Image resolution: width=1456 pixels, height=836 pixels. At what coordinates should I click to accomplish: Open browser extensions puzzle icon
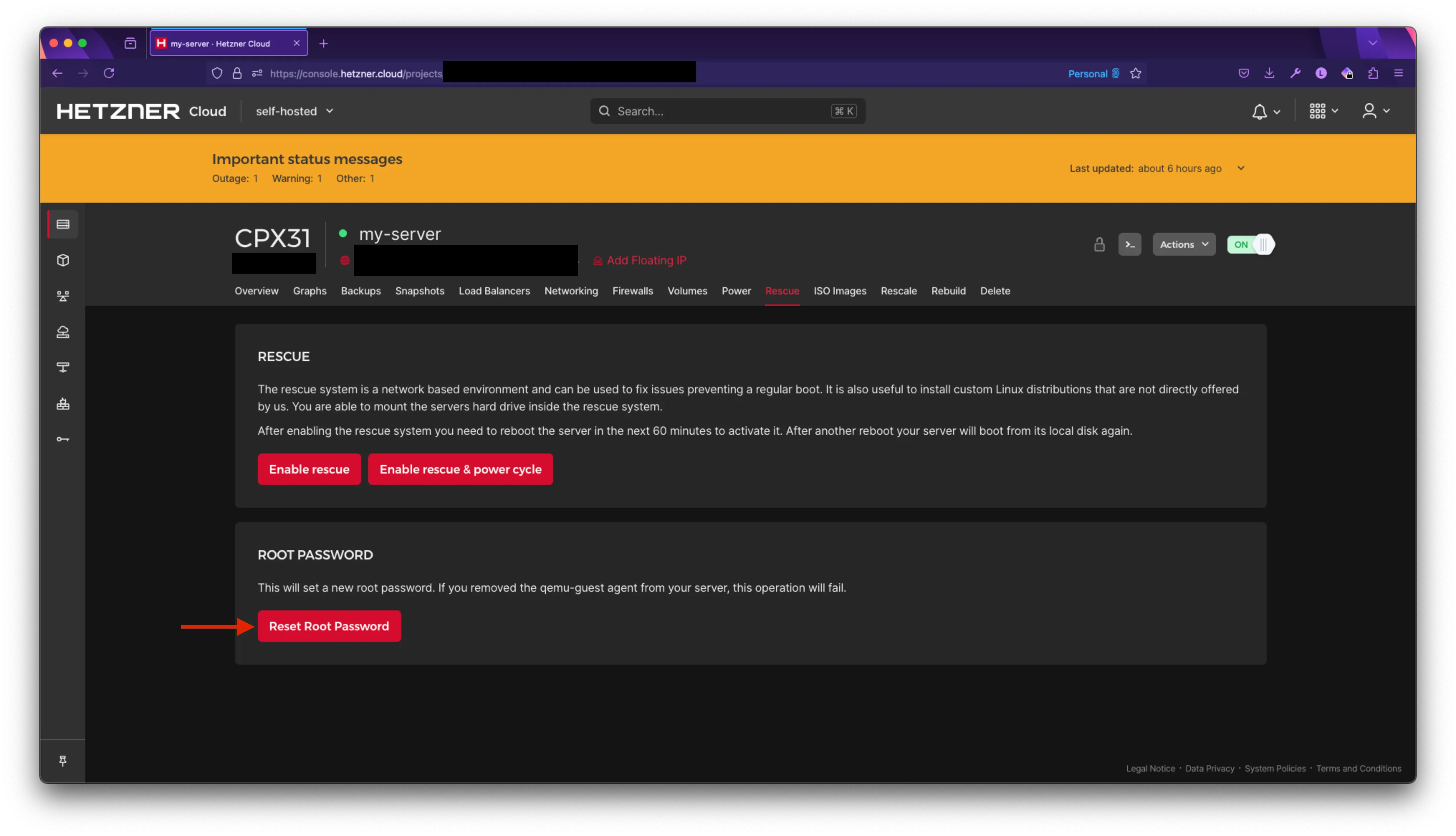click(x=1373, y=73)
